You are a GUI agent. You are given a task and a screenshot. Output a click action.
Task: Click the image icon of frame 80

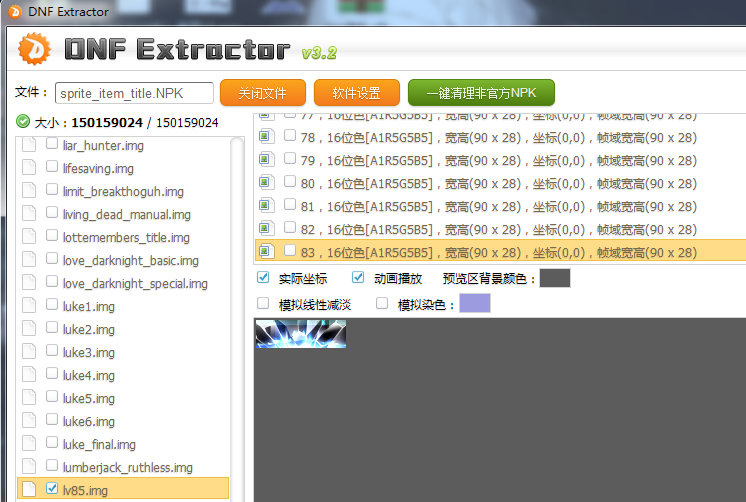[267, 182]
